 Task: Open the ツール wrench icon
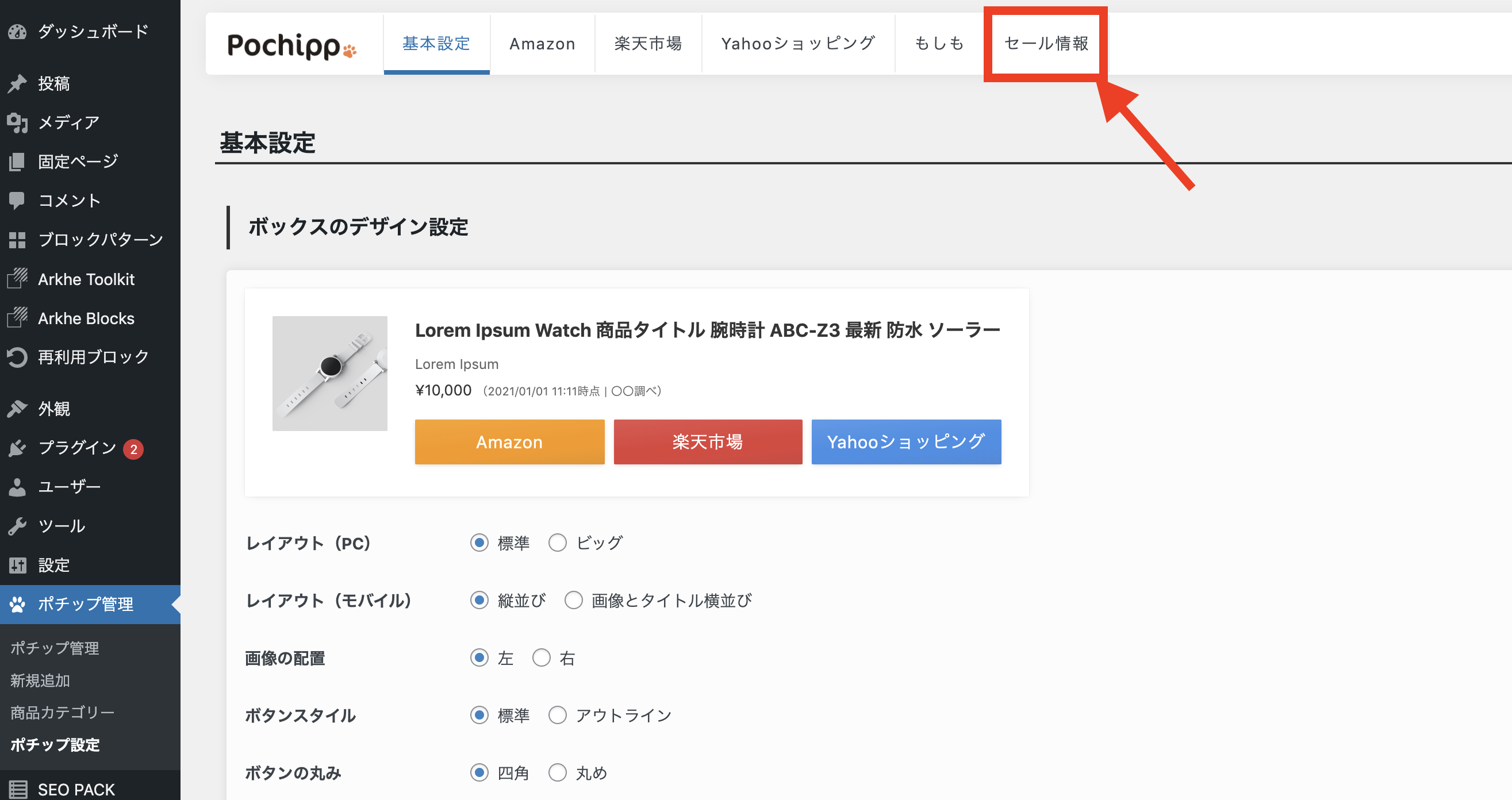18,526
